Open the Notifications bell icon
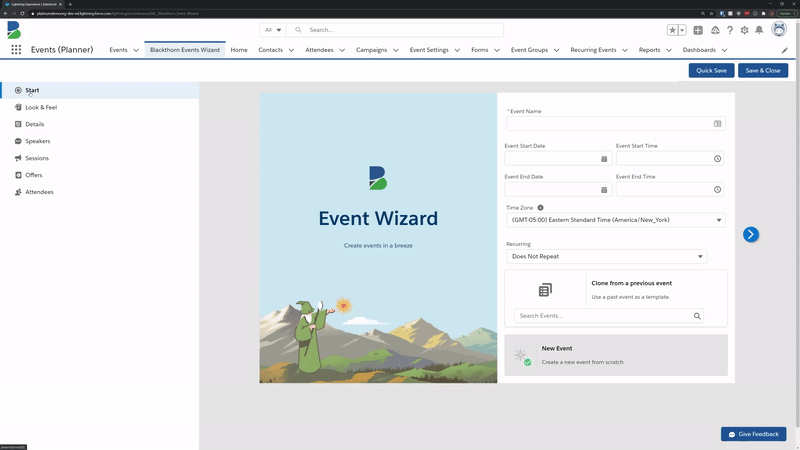Image resolution: width=800 pixels, height=450 pixels. point(759,30)
